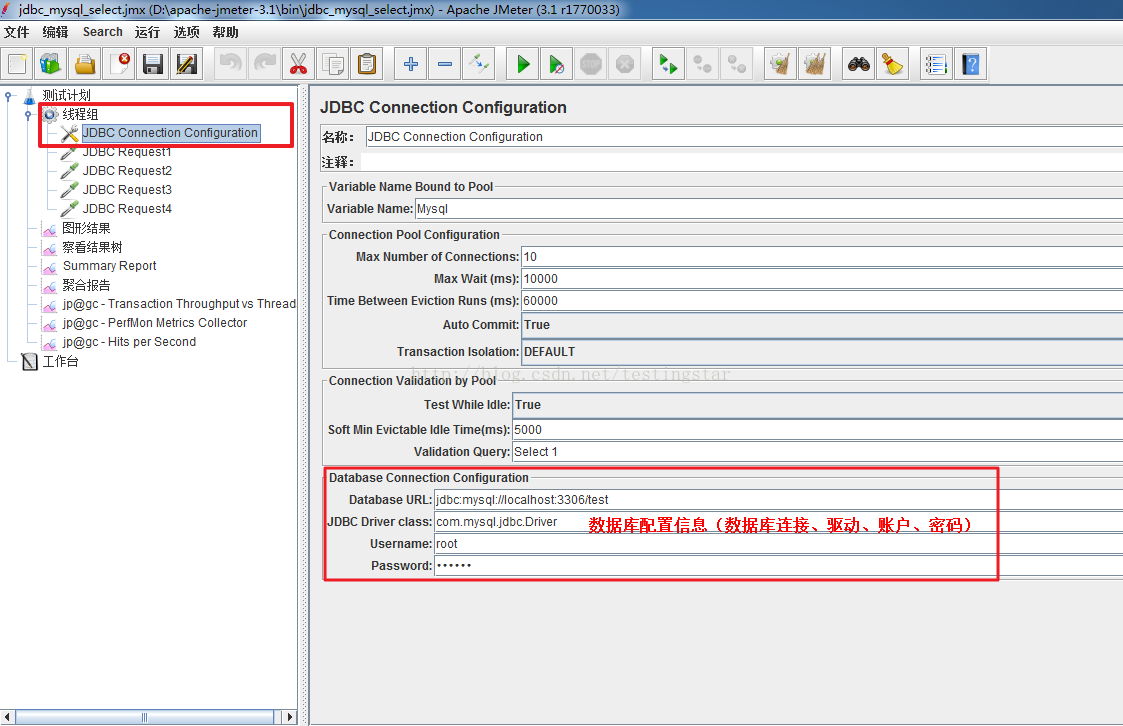Viewport: 1123px width, 726px height.
Task: Cut the selection with scissors icon
Action: tap(299, 64)
